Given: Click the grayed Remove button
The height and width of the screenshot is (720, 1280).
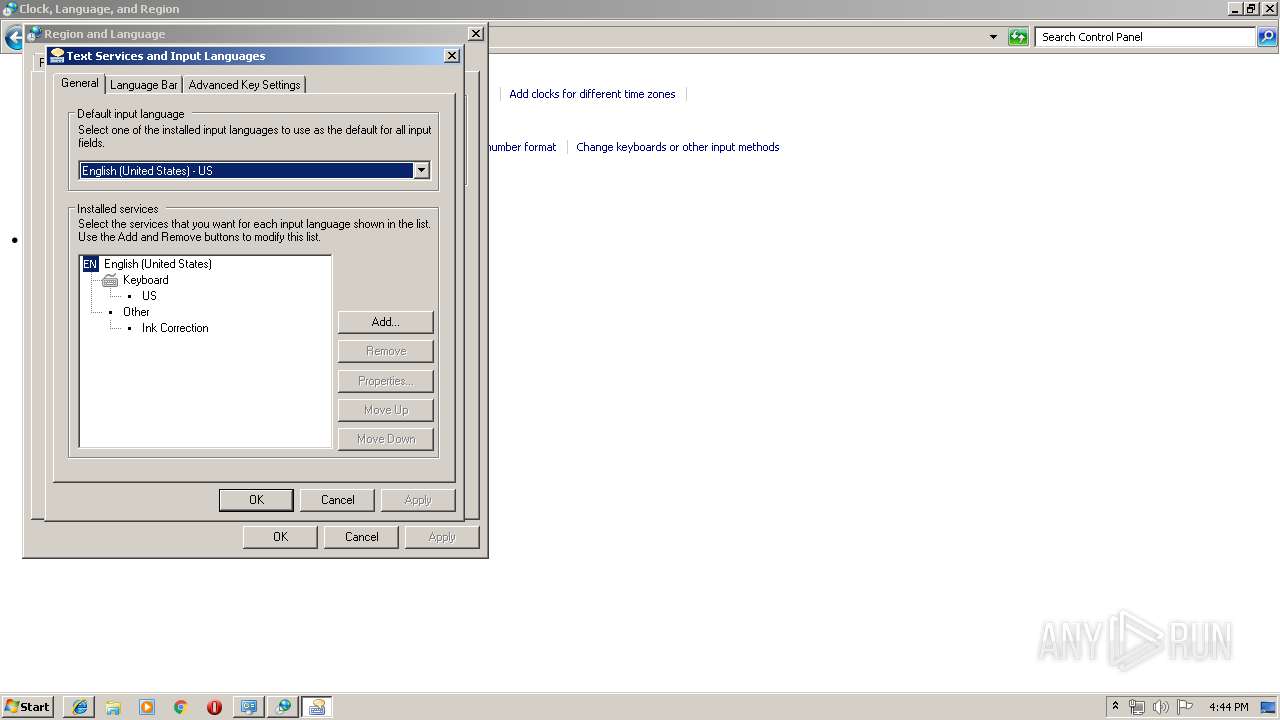Looking at the screenshot, I should 386,351.
